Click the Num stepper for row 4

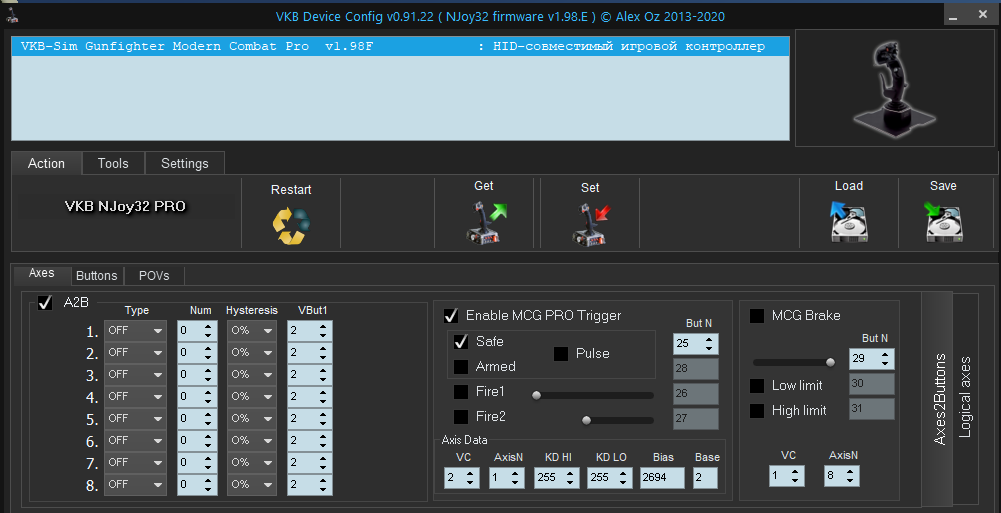pyautogui.click(x=196, y=397)
